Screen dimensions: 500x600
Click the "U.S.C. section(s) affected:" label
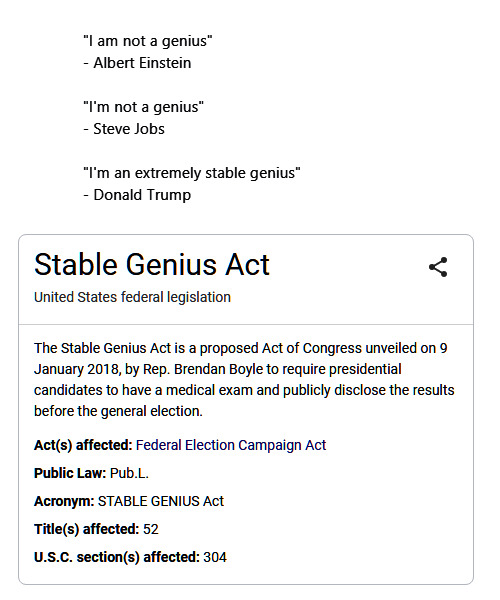117,557
